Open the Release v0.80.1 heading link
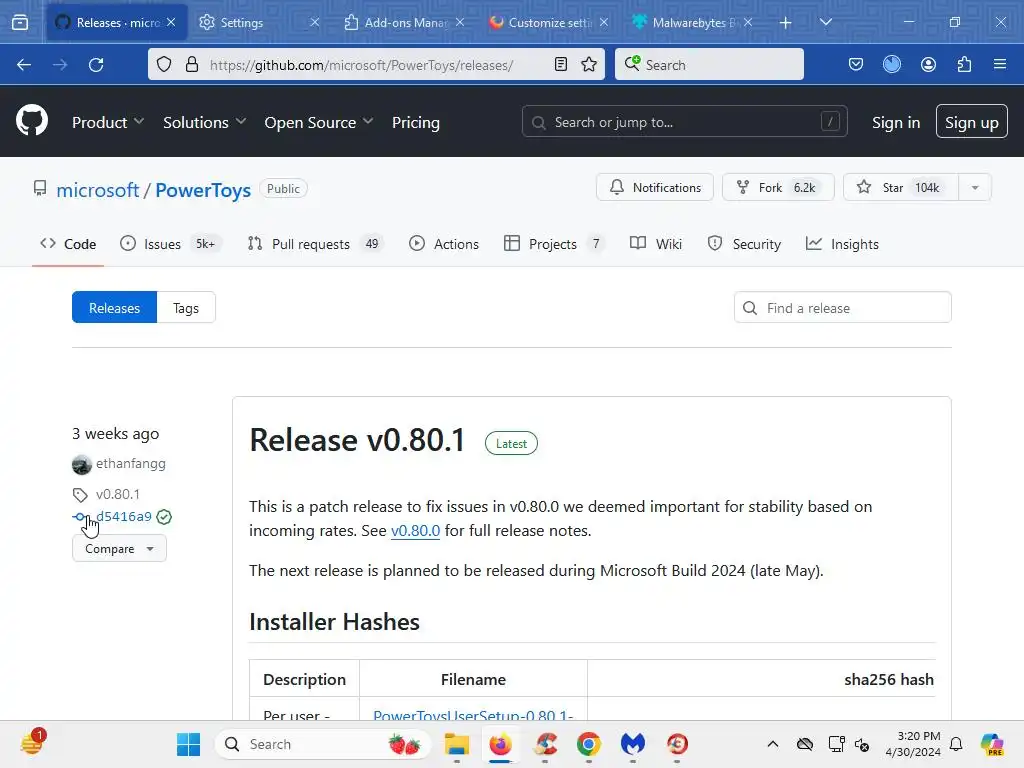The width and height of the screenshot is (1024, 768). coord(357,440)
